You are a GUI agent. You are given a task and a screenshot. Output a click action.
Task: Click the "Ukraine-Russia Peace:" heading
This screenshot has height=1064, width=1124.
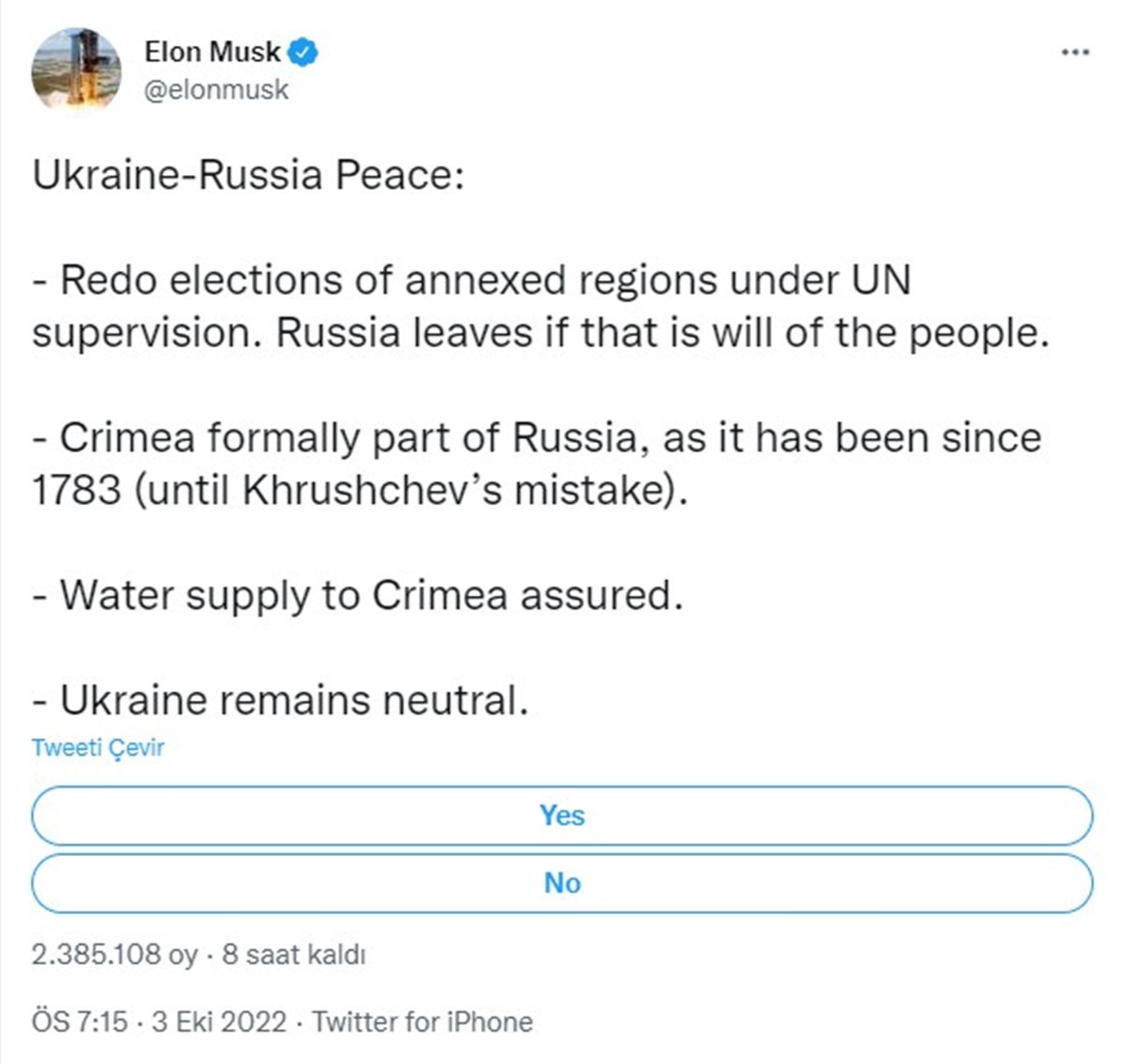click(x=246, y=174)
